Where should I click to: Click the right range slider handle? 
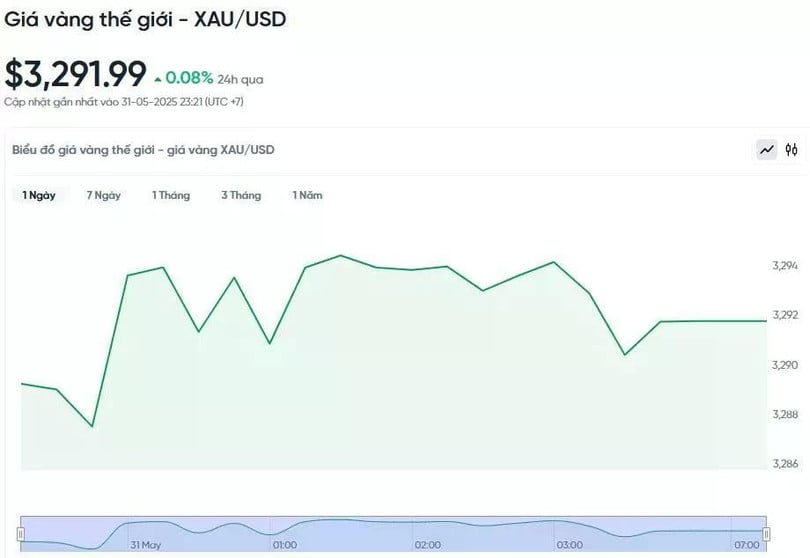[767, 533]
